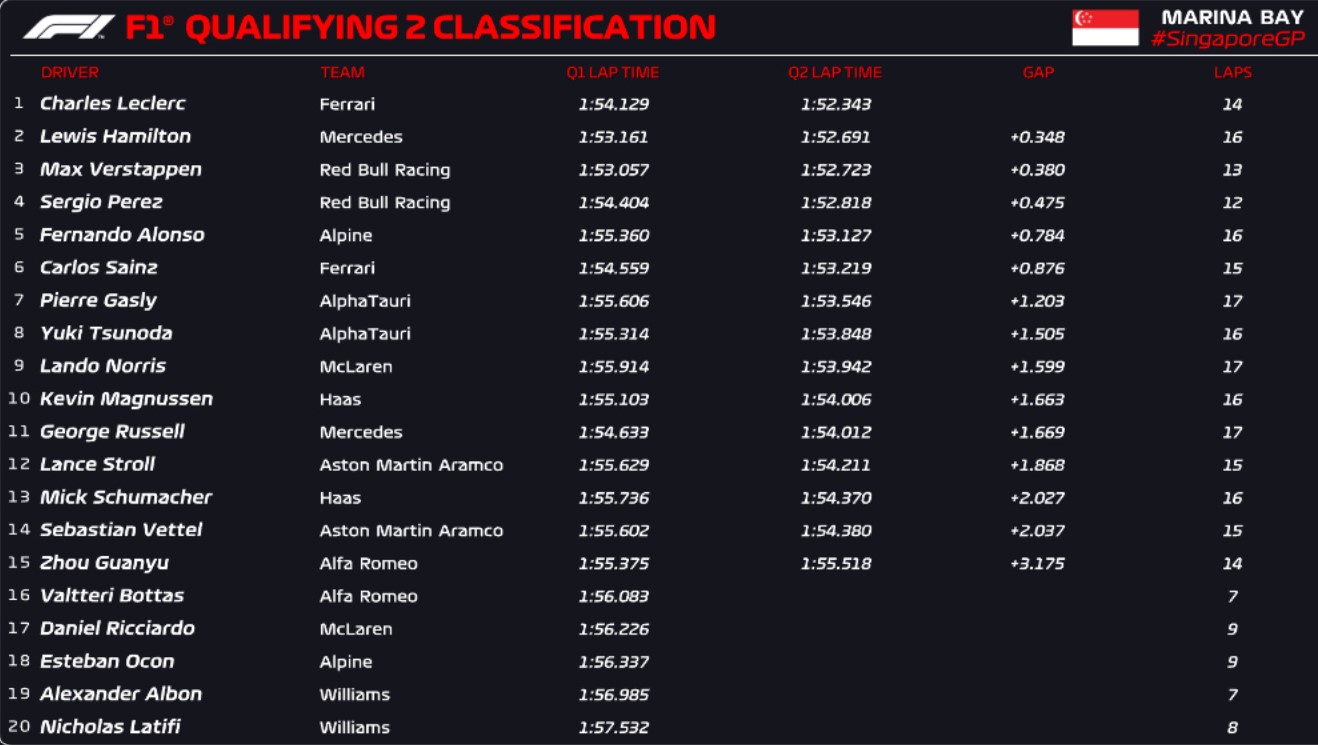Screen dimensions: 1318x745
Task: Select the DRIVER column header
Action: pos(70,72)
